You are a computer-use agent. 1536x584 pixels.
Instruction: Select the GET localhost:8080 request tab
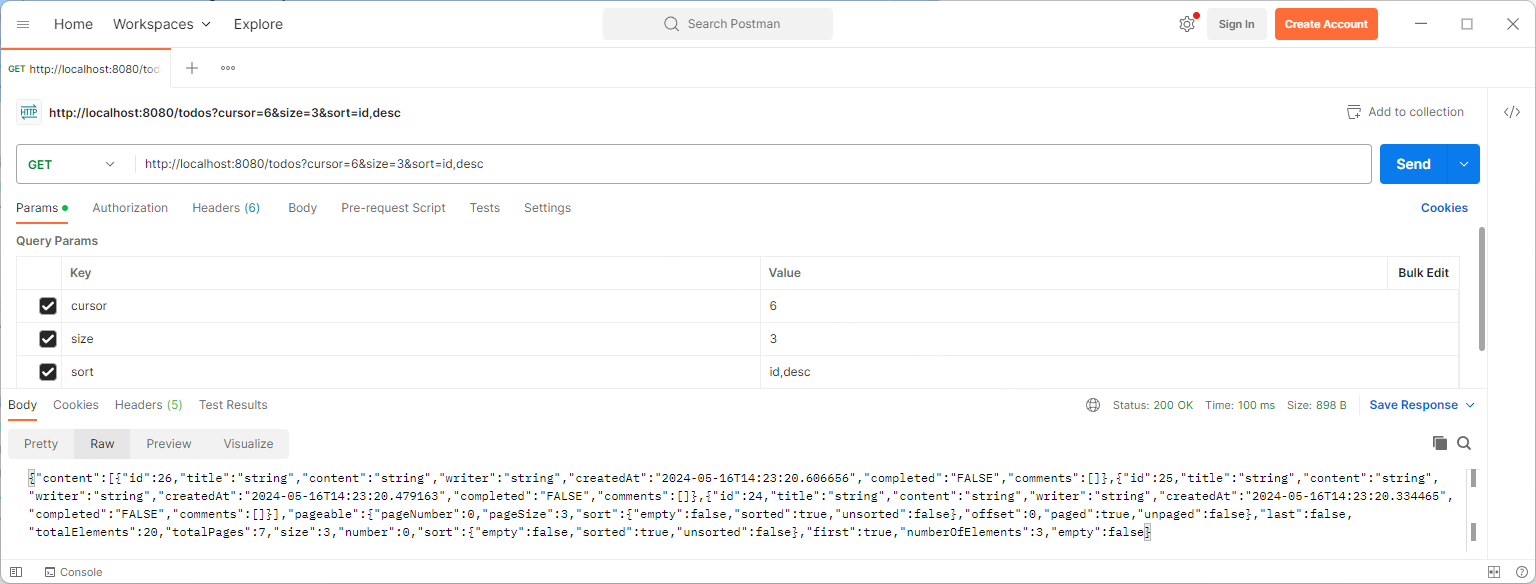[85, 69]
